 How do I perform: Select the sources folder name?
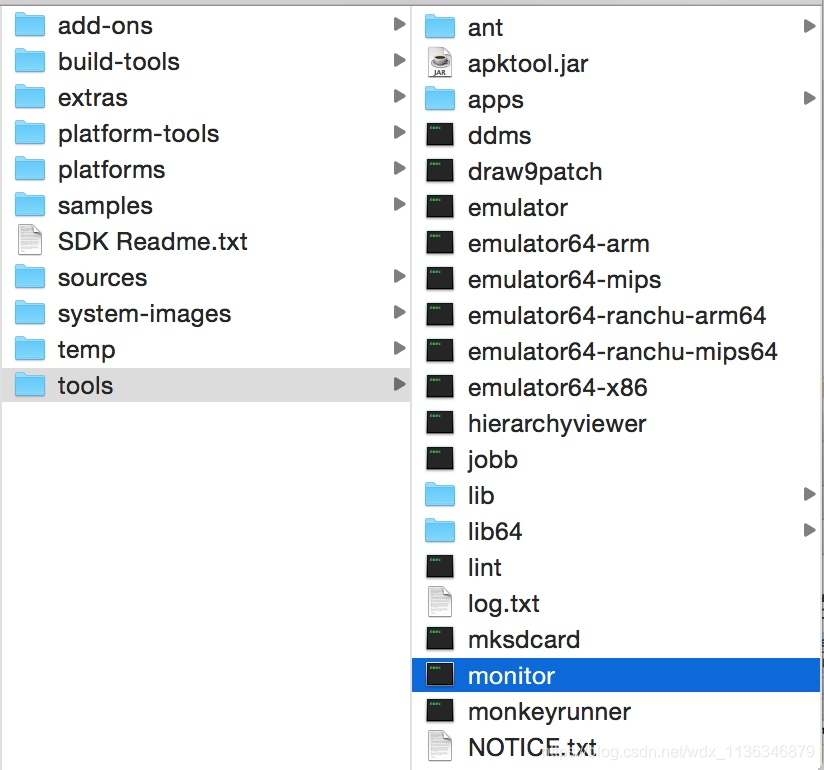102,278
